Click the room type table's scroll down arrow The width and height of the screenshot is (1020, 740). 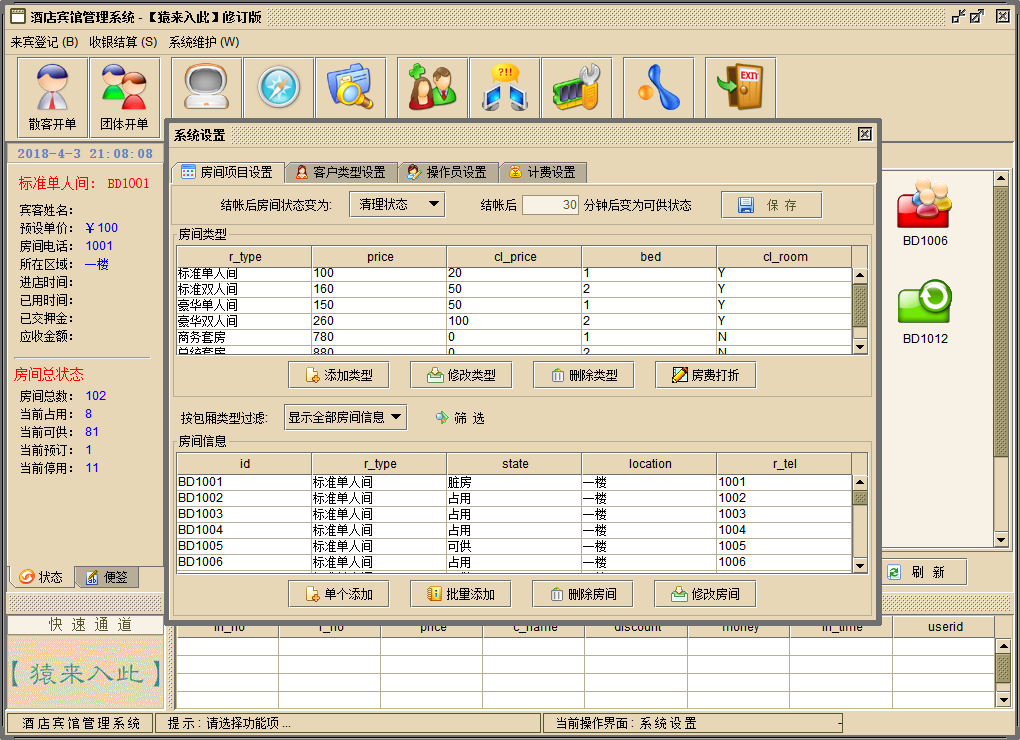point(860,347)
